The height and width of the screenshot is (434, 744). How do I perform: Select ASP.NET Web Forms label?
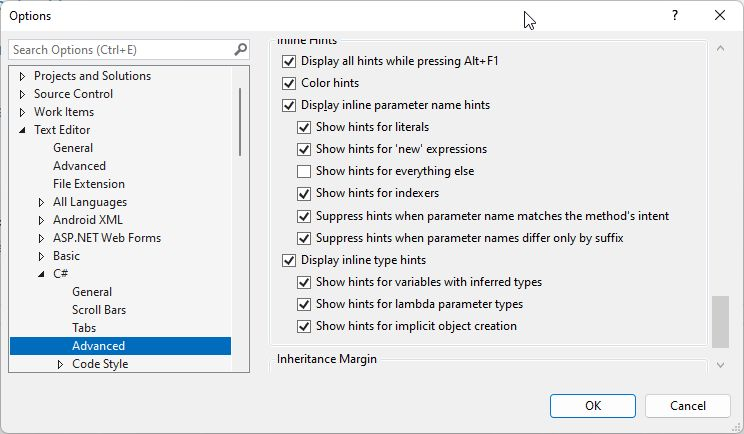107,238
